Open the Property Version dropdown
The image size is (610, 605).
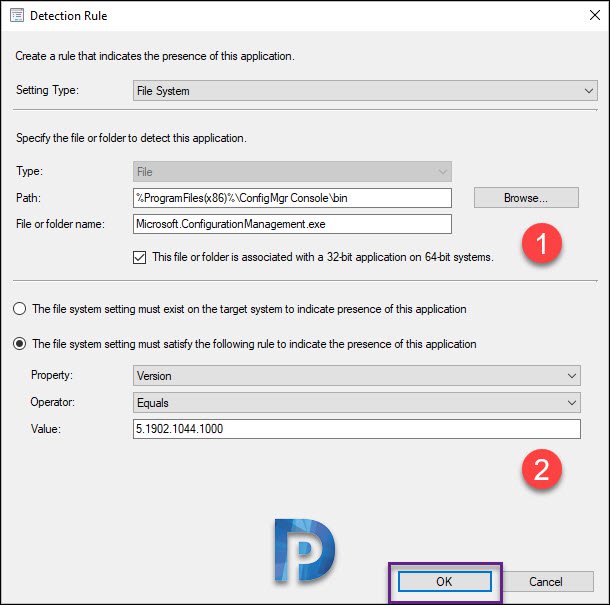point(357,376)
